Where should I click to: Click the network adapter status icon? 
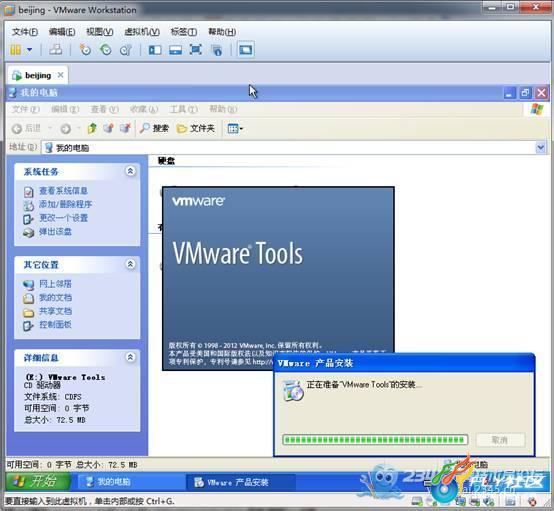[461, 501]
